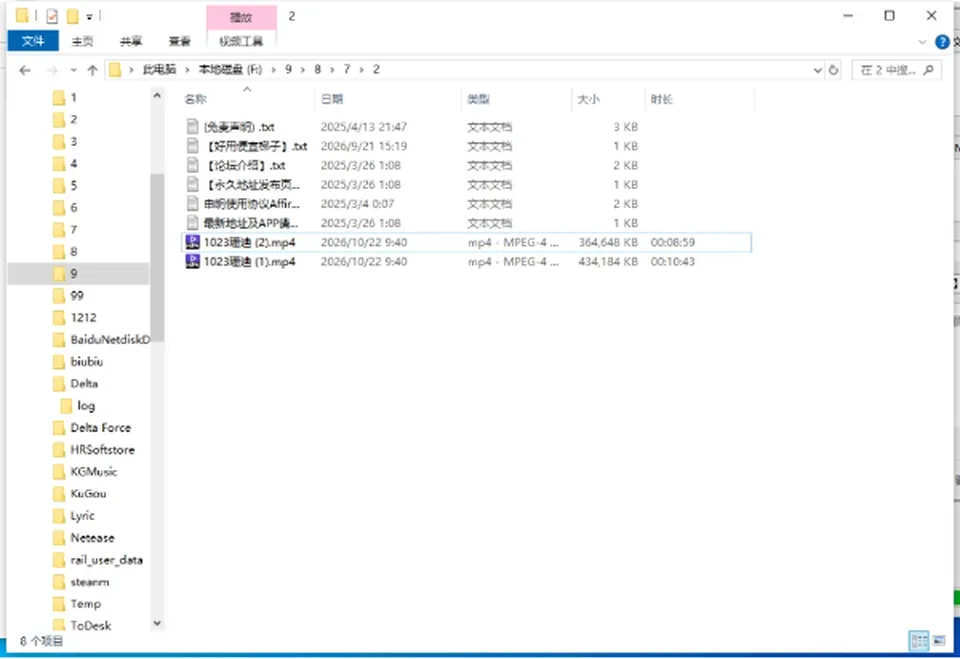The height and width of the screenshot is (659, 960).
Task: Open the 视频工具 ribbon tab
Action: (241, 42)
